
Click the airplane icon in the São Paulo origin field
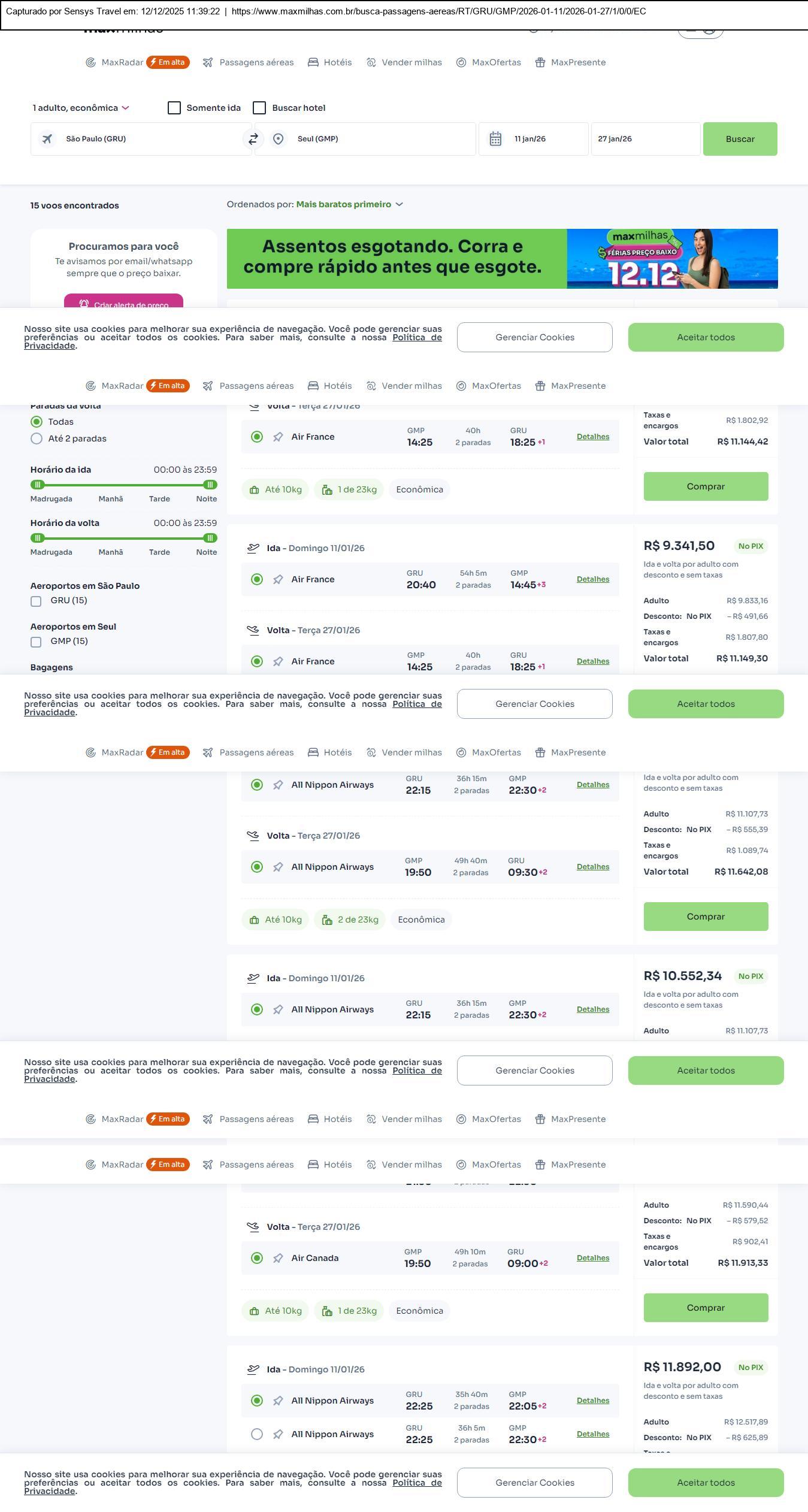(47, 139)
